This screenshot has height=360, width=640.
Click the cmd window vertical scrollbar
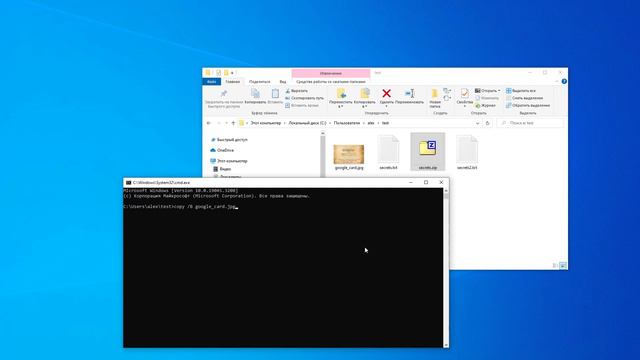point(446,268)
